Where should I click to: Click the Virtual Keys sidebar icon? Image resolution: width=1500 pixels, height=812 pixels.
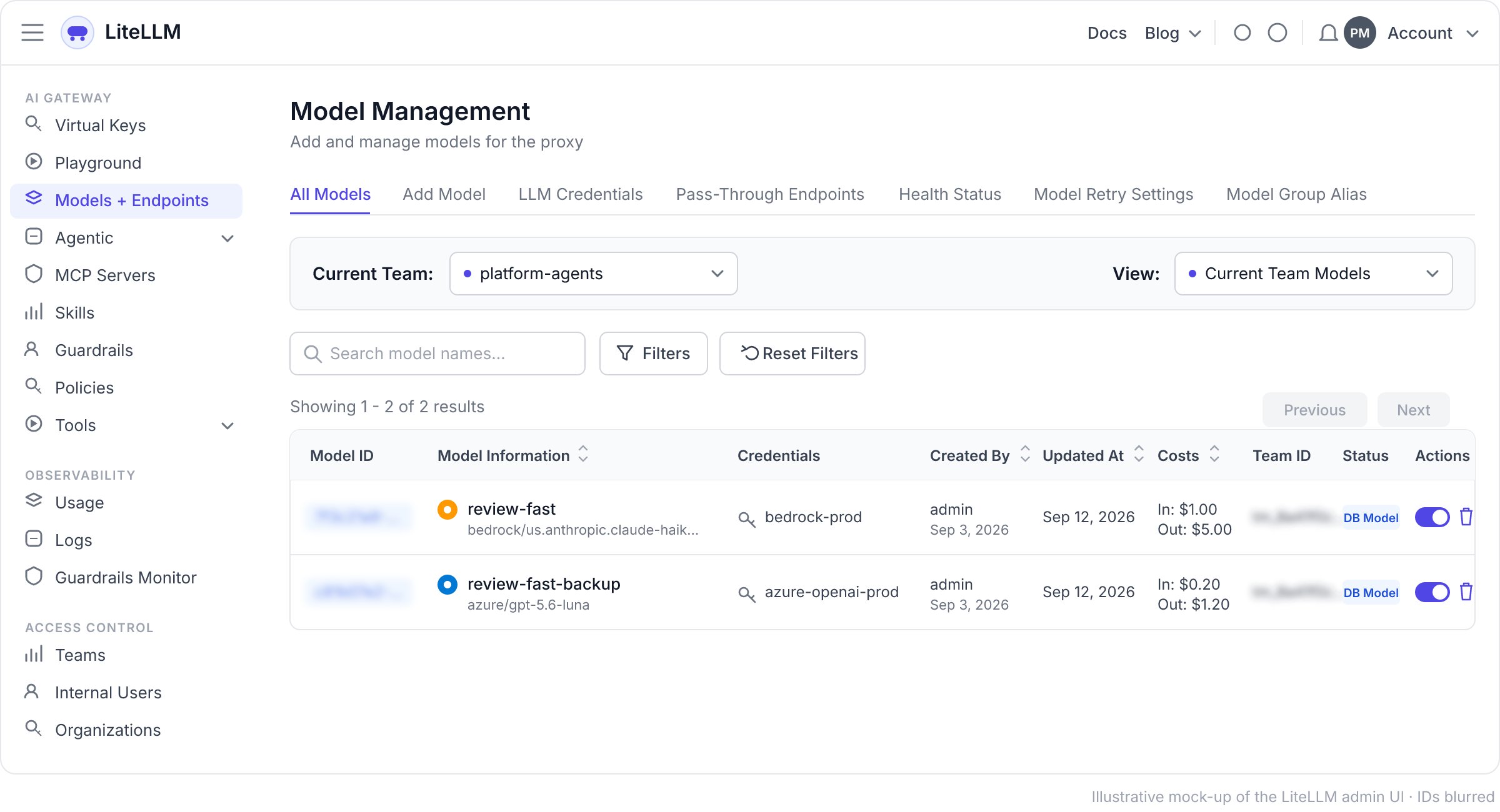click(x=33, y=124)
